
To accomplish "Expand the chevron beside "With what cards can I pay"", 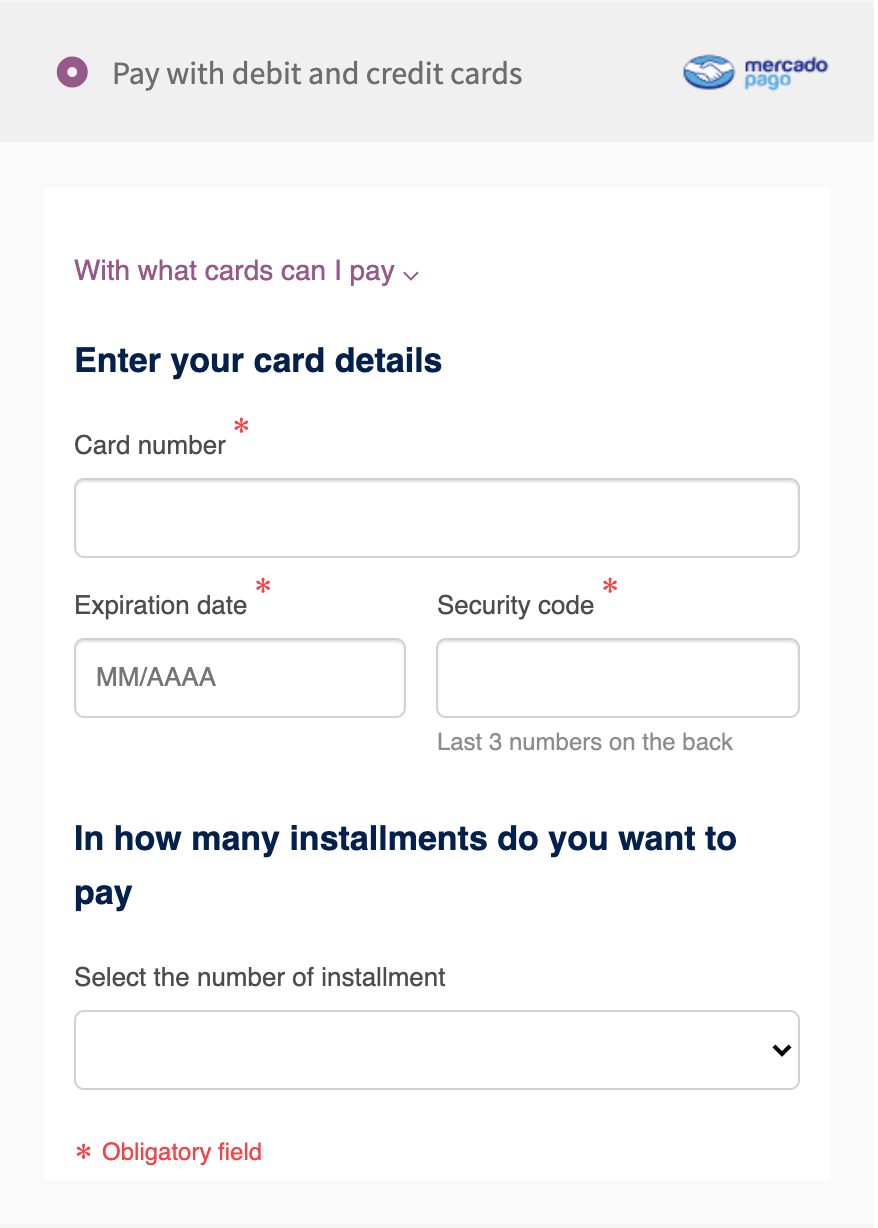I will click(x=410, y=275).
